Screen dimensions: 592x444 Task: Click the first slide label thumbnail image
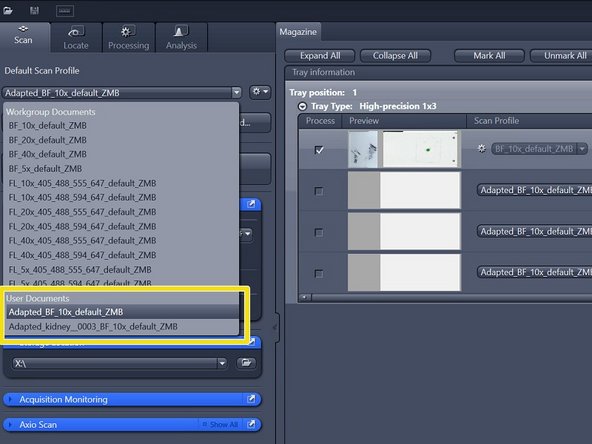click(x=363, y=150)
